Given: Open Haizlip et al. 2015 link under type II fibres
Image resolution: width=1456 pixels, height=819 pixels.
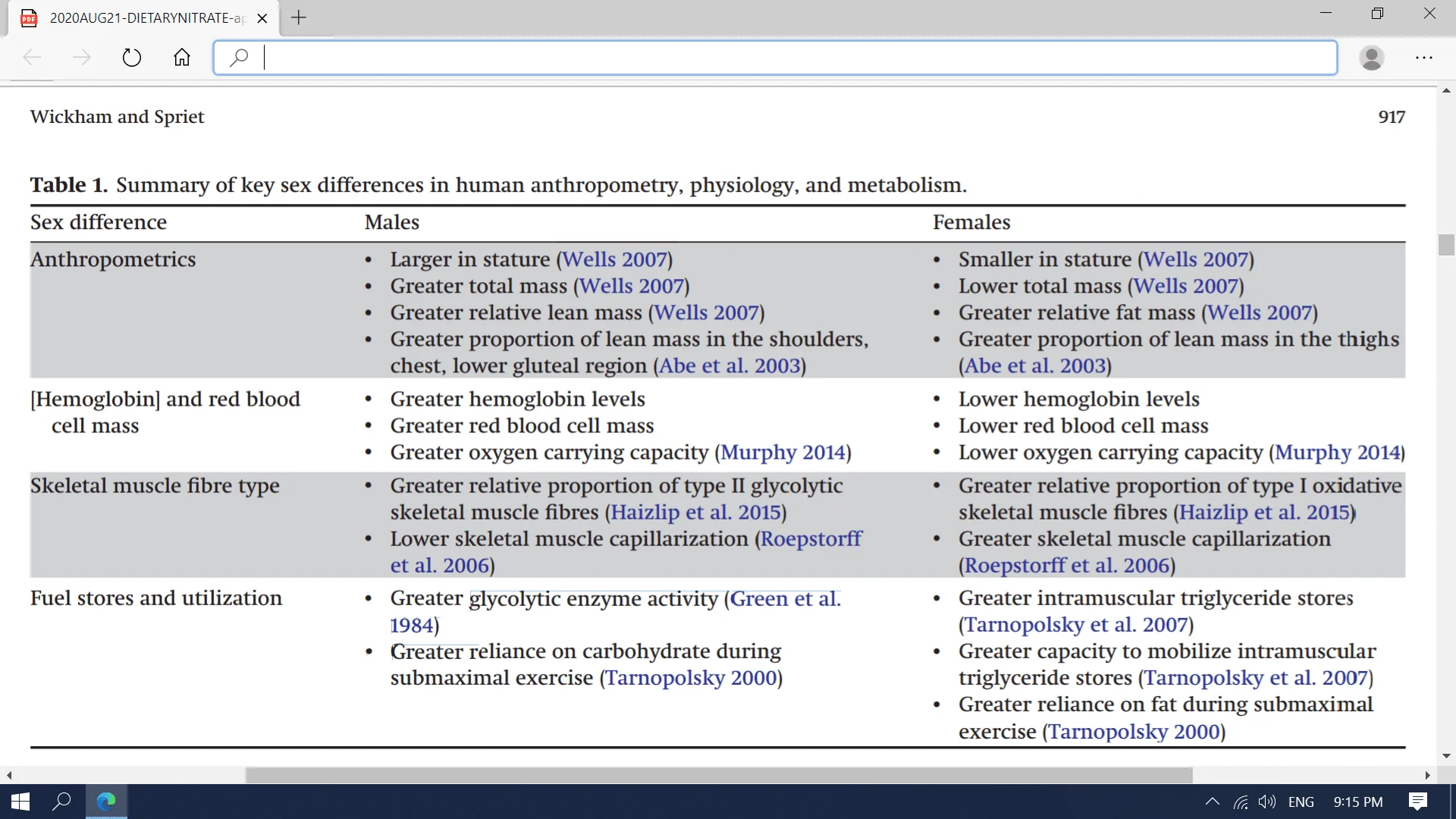Looking at the screenshot, I should click(695, 513).
